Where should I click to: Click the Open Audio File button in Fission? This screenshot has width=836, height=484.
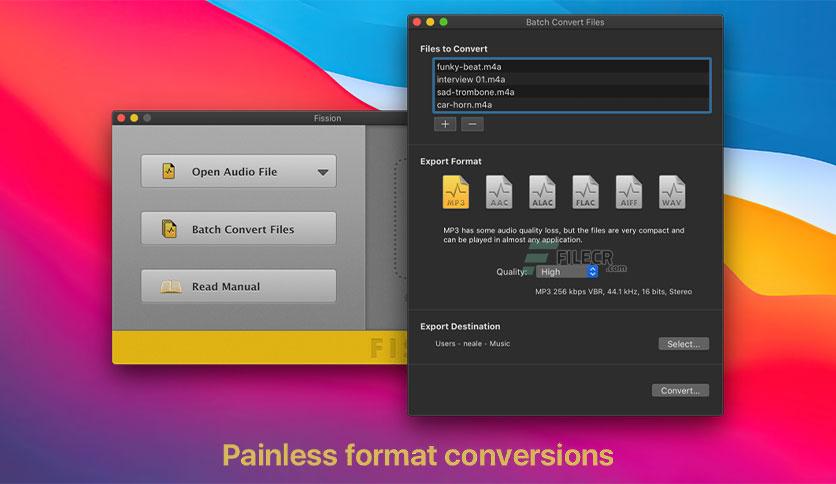(238, 171)
